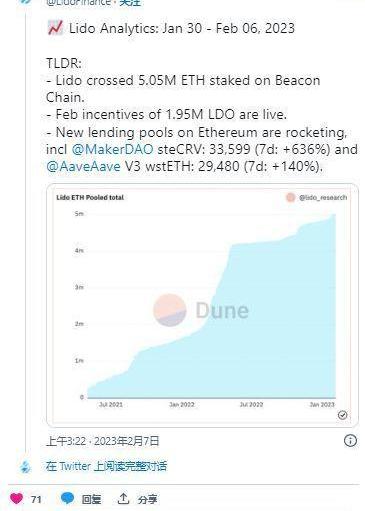
Task: Click the Jan 2023 axis label
Action: (x=322, y=404)
